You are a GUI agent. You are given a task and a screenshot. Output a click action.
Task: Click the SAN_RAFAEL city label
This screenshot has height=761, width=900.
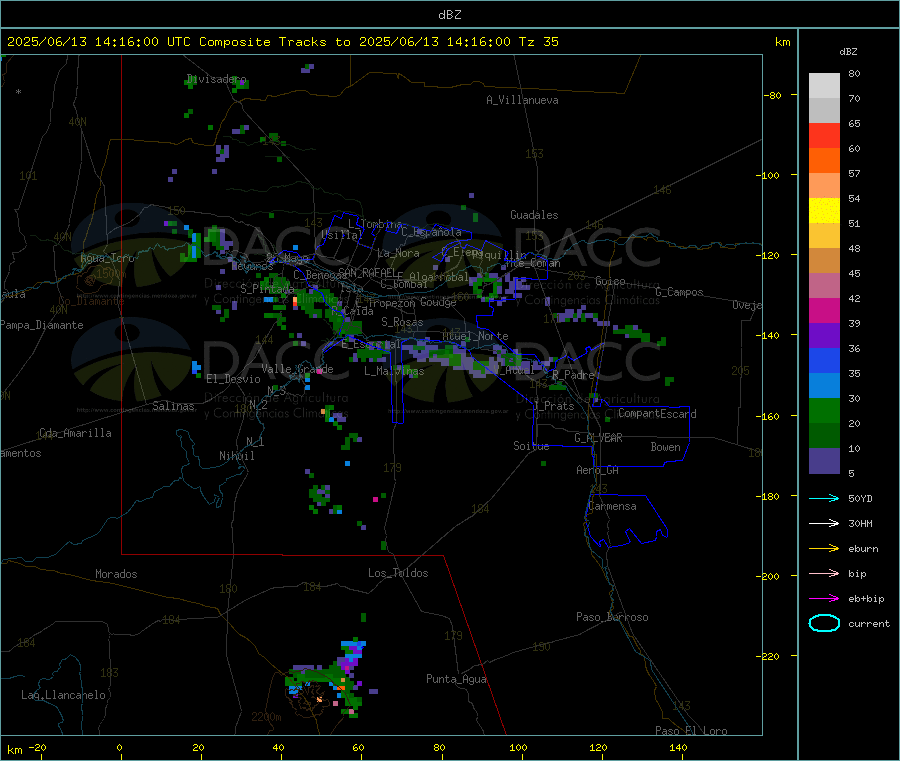[367, 273]
